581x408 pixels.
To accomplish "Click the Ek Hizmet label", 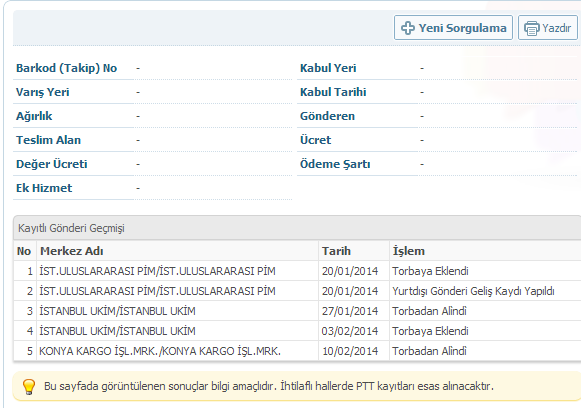I will tap(44, 188).
